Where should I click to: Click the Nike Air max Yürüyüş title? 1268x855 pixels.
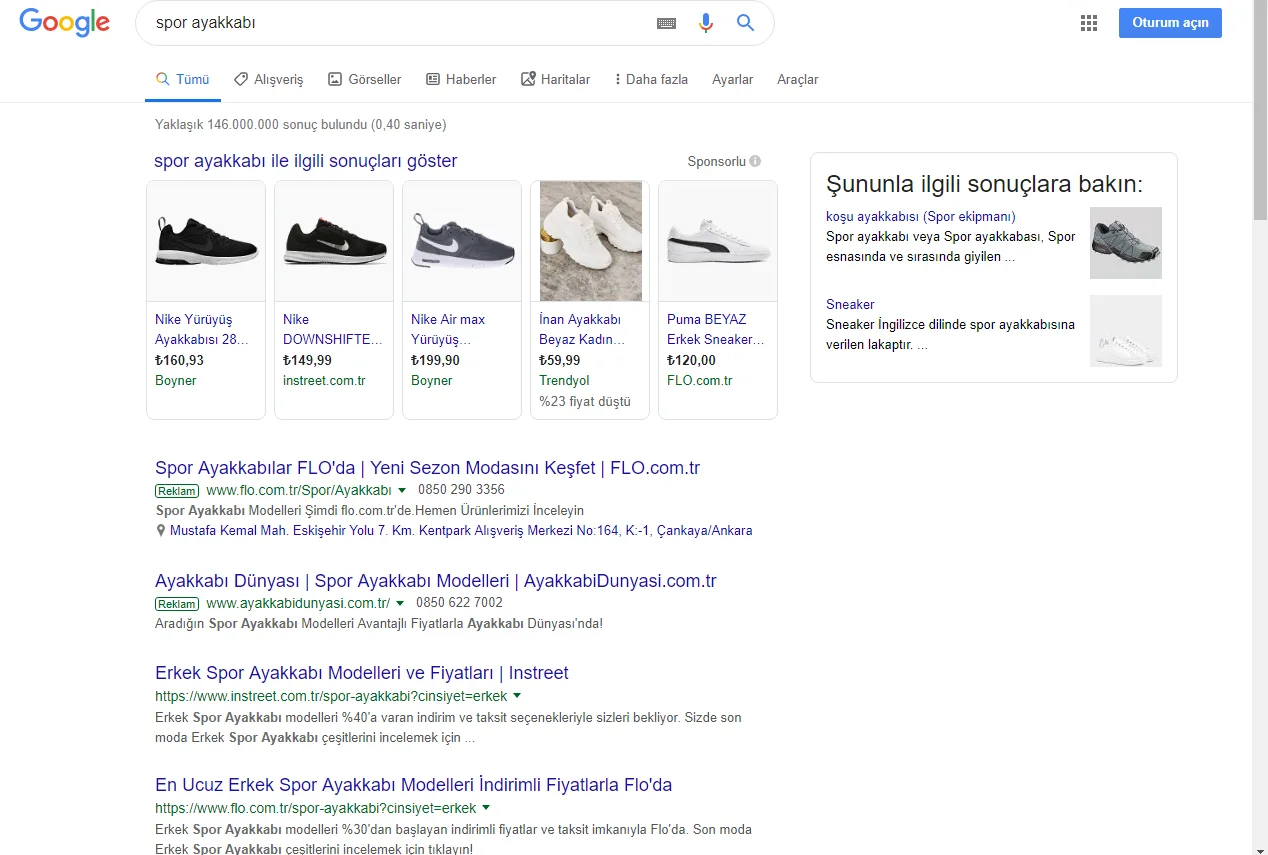point(448,329)
